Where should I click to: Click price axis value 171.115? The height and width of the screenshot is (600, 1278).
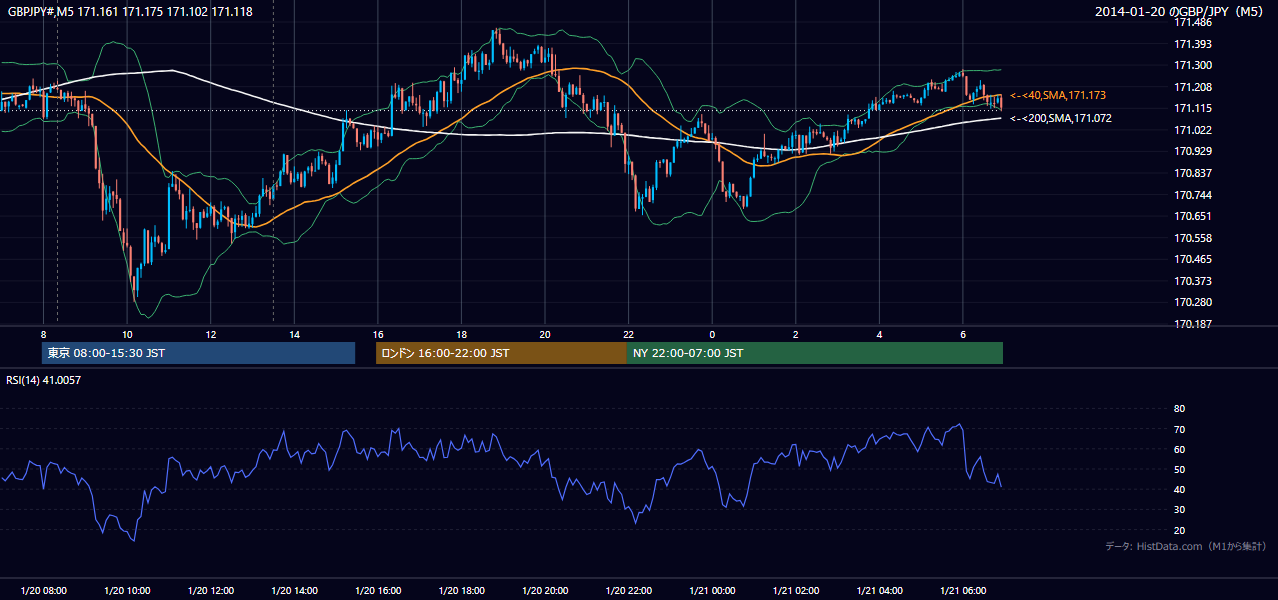pyautogui.click(x=1192, y=108)
